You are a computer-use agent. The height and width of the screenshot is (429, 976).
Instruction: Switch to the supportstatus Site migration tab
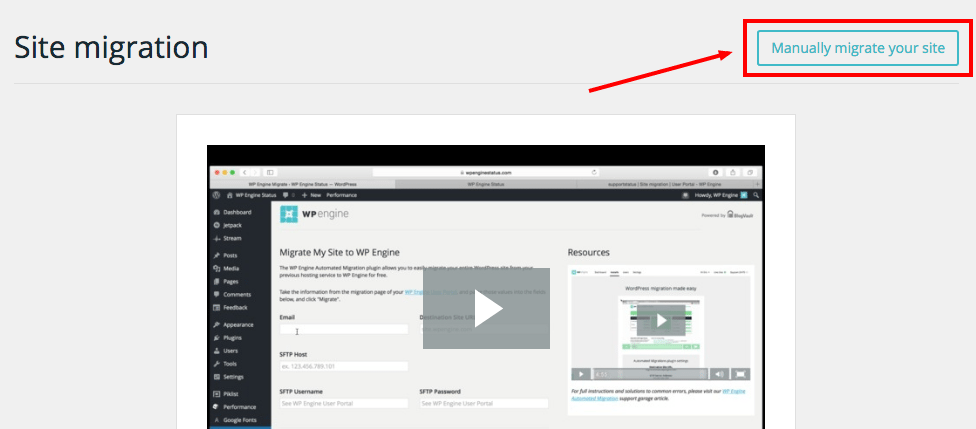[667, 184]
